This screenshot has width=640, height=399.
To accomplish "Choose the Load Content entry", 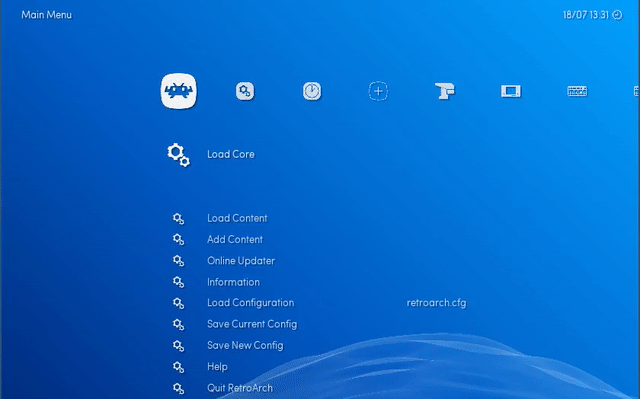I will [237, 218].
